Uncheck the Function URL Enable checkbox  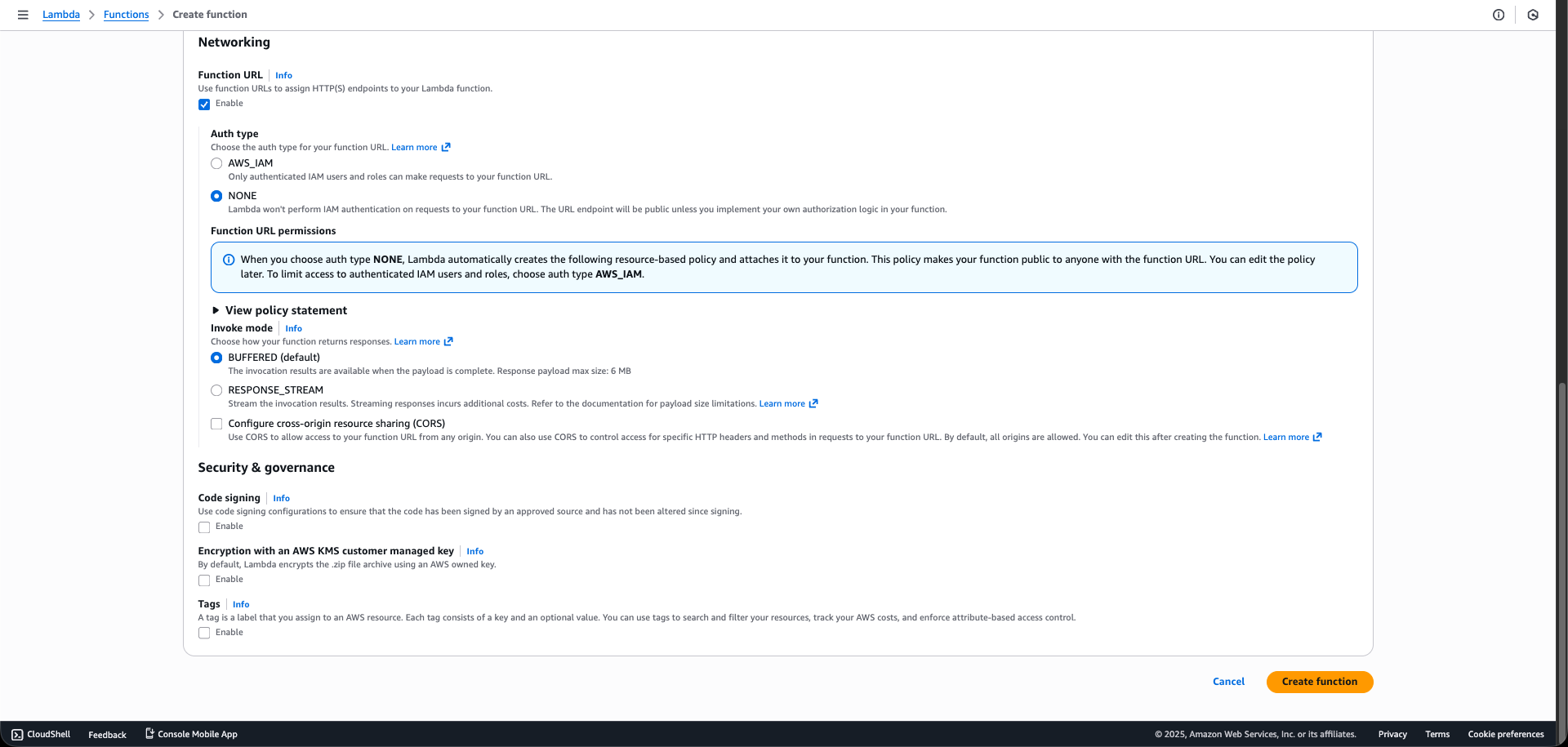(x=204, y=104)
